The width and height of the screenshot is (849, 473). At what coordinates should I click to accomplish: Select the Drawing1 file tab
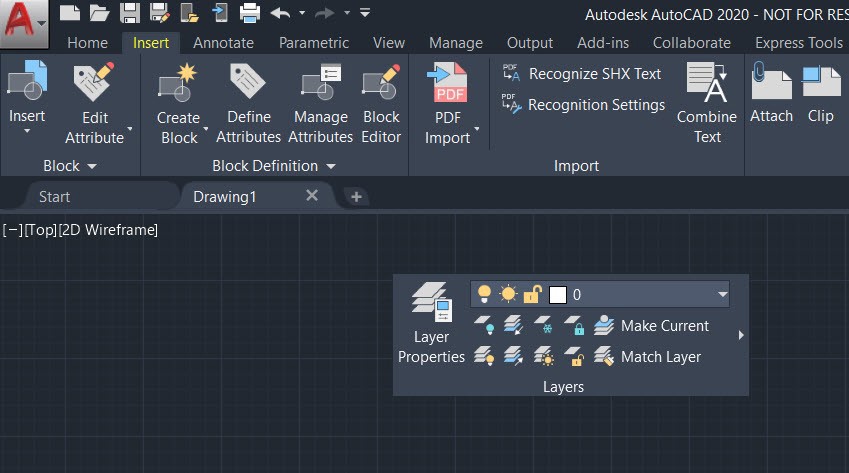pos(224,196)
